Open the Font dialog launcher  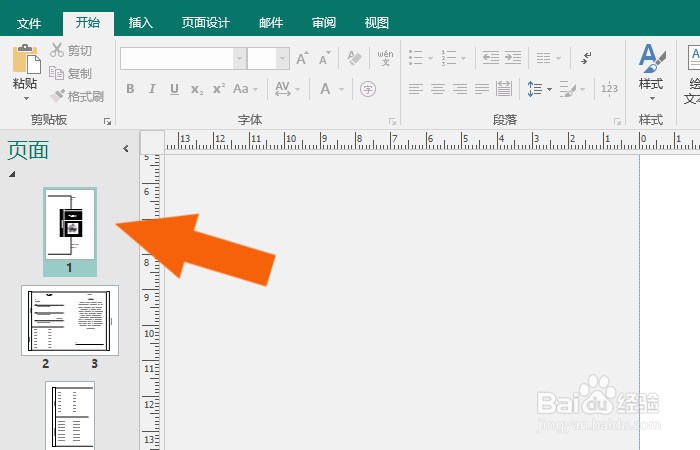click(392, 121)
